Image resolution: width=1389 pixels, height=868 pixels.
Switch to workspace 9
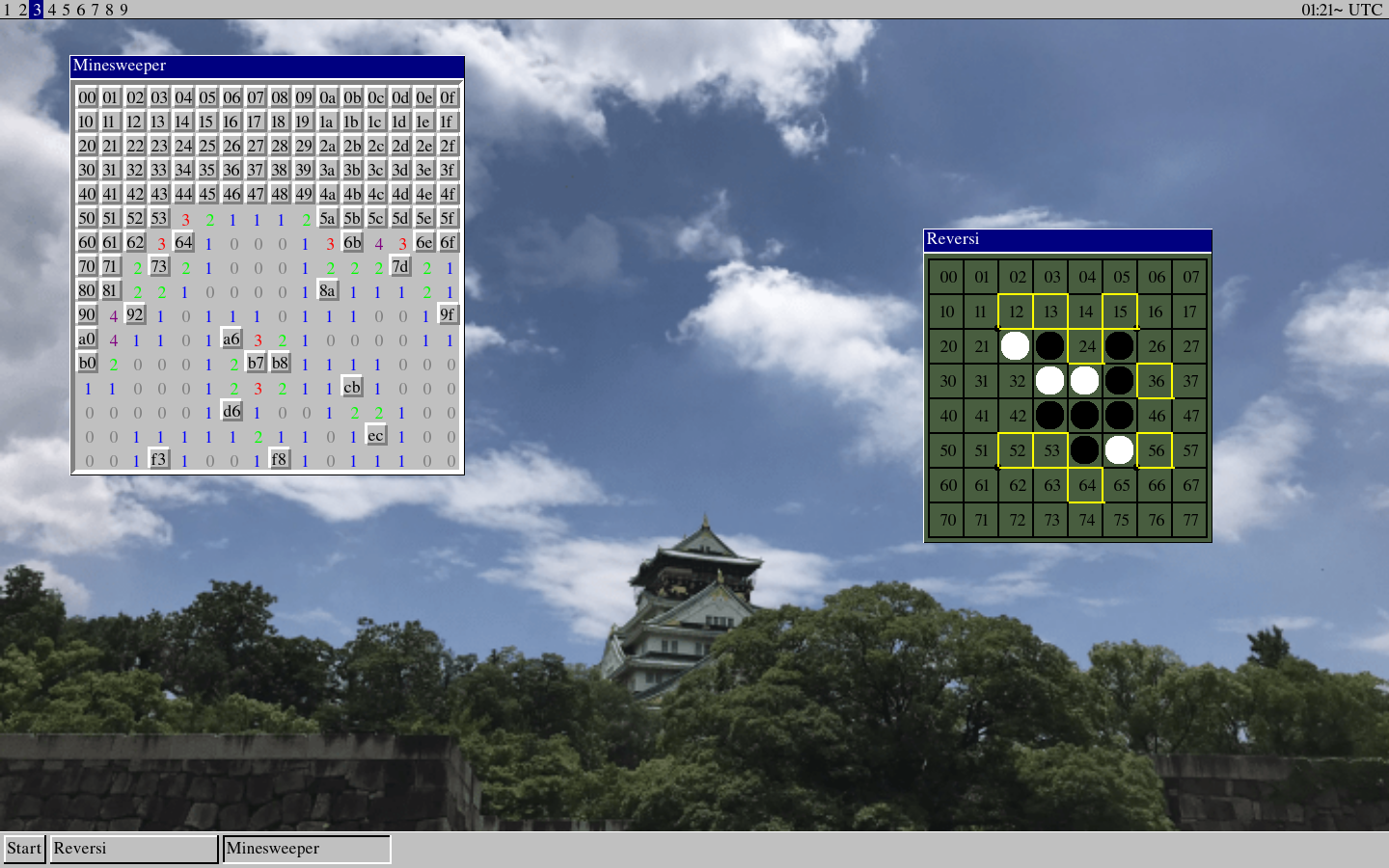tap(123, 10)
